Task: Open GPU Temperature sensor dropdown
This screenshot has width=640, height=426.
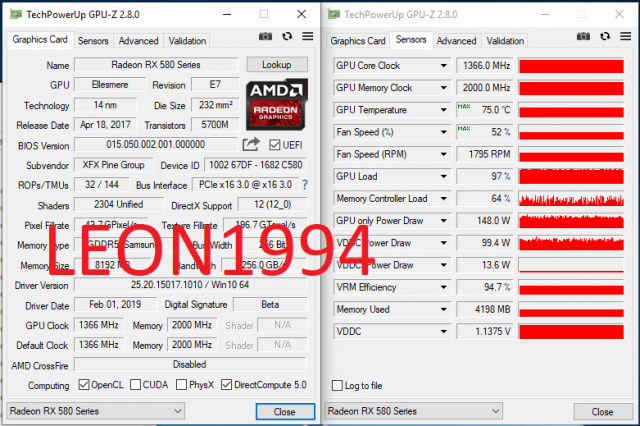Action: click(x=443, y=110)
